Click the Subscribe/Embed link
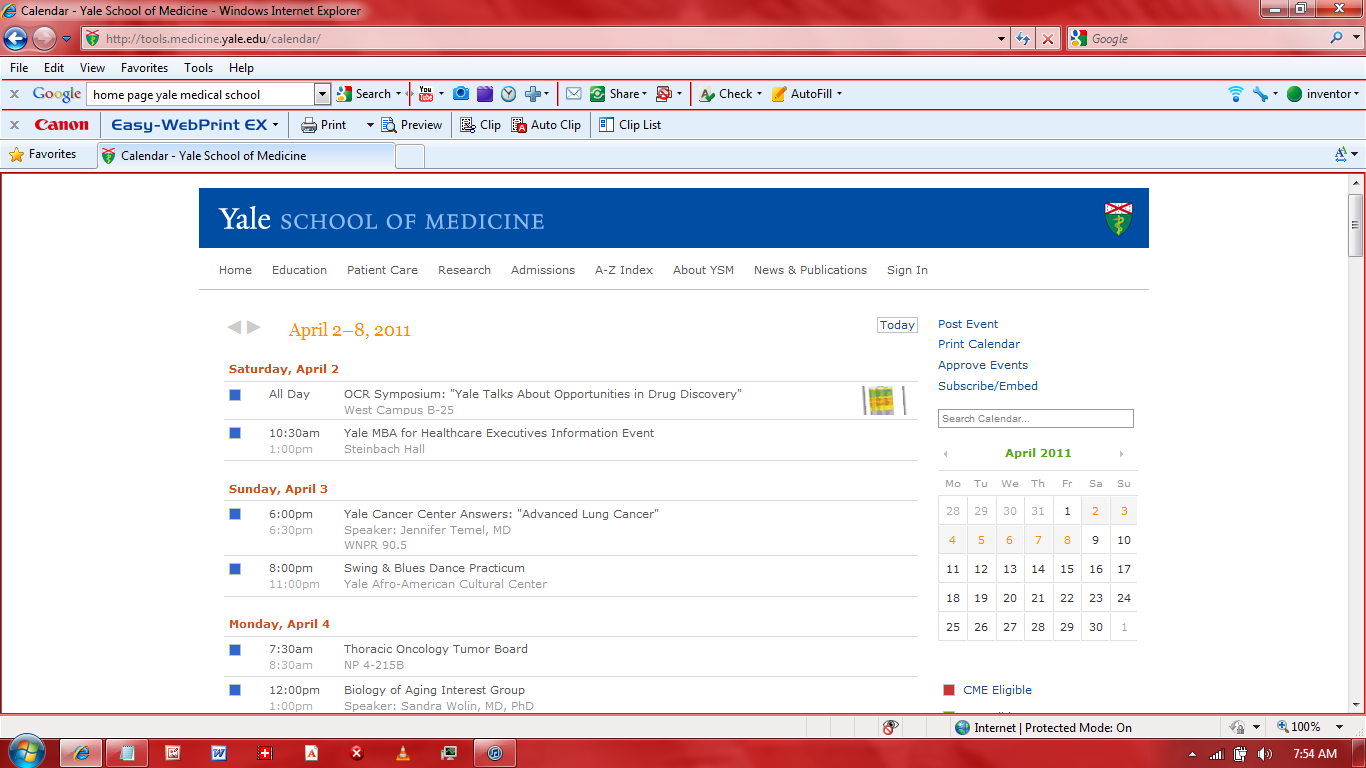Image resolution: width=1366 pixels, height=768 pixels. coord(988,386)
